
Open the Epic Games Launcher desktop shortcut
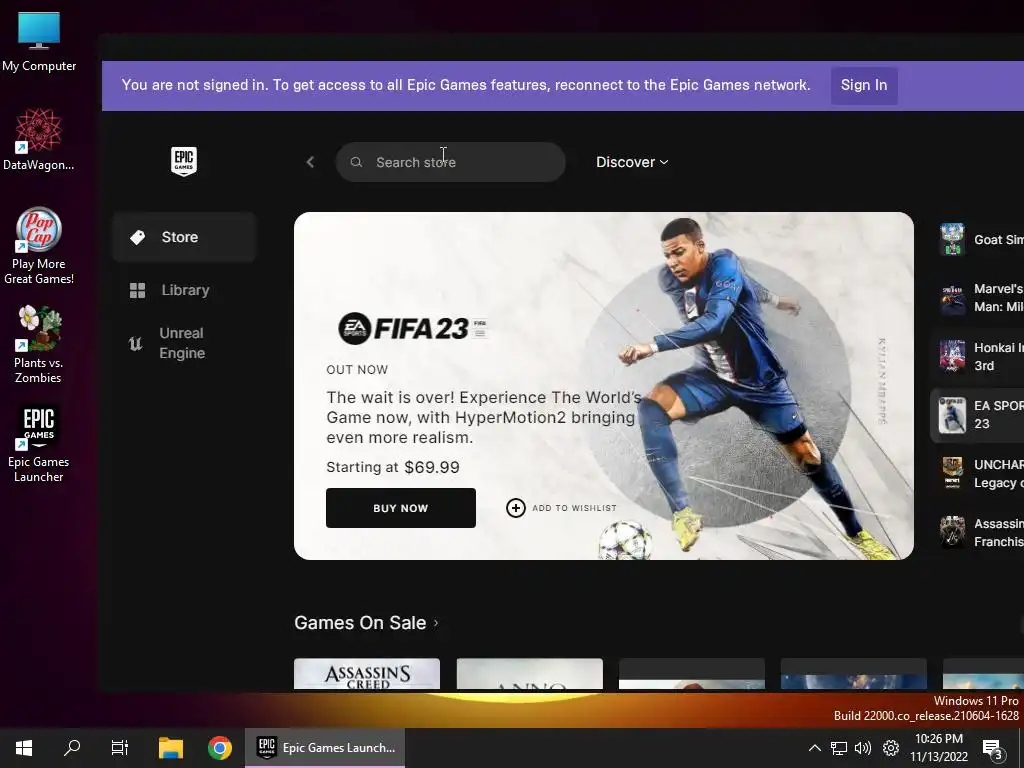point(39,444)
